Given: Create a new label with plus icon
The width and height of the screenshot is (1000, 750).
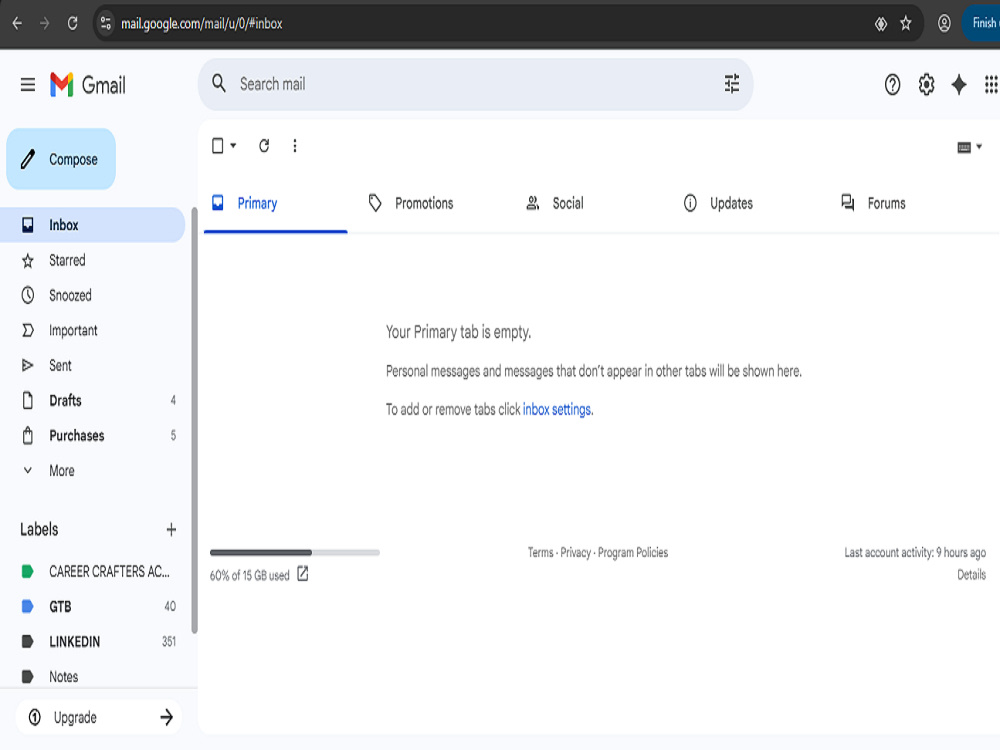Looking at the screenshot, I should pos(171,529).
